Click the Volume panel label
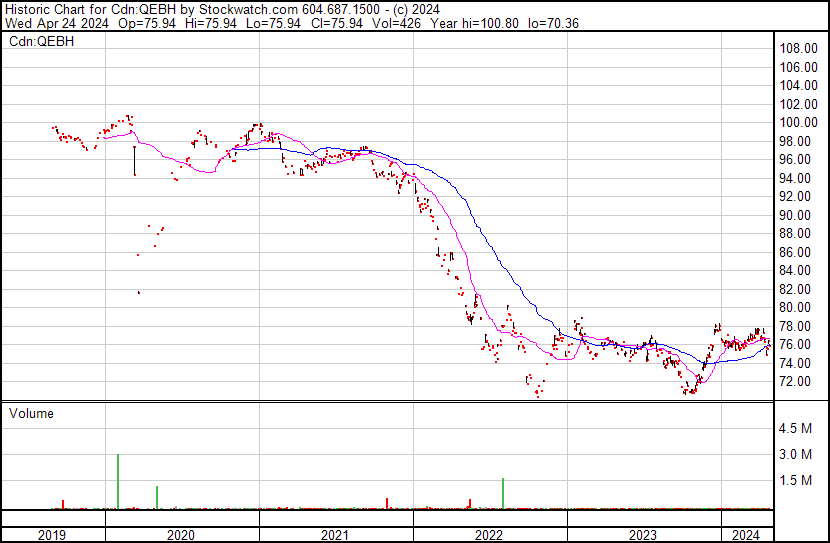This screenshot has height=543, width=830. 31,413
